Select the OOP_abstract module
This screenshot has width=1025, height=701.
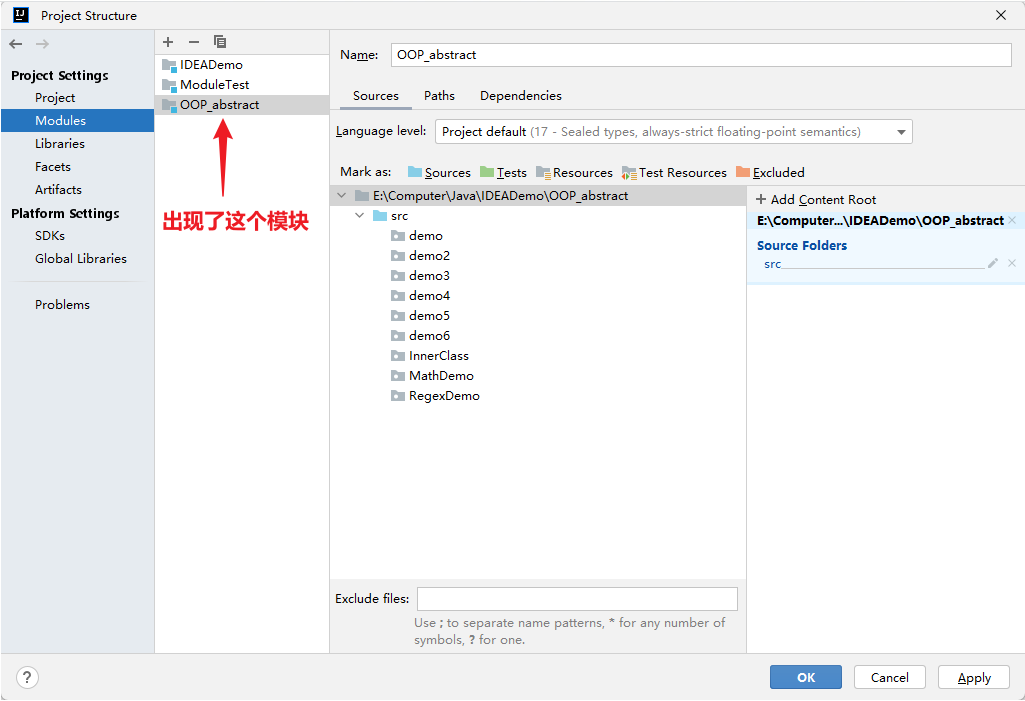tap(242, 105)
